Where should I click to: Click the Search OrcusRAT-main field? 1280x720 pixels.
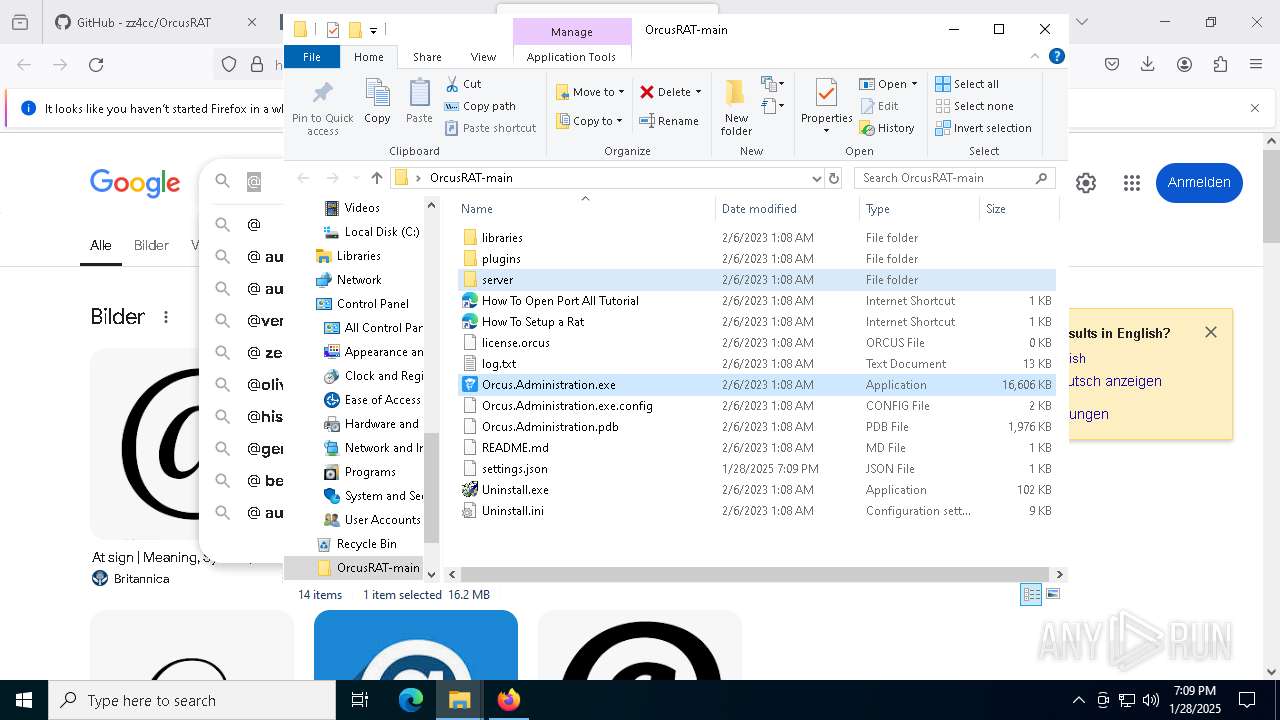pyautogui.click(x=956, y=178)
